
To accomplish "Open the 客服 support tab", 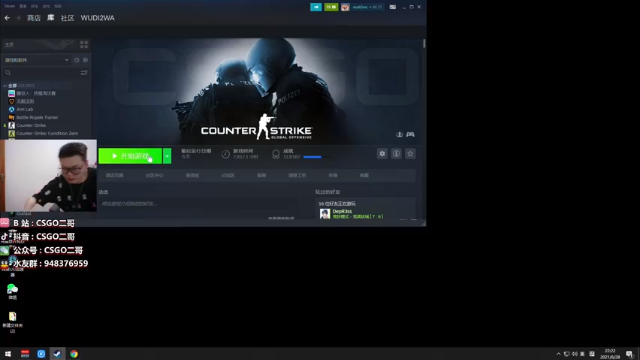I will point(364,175).
